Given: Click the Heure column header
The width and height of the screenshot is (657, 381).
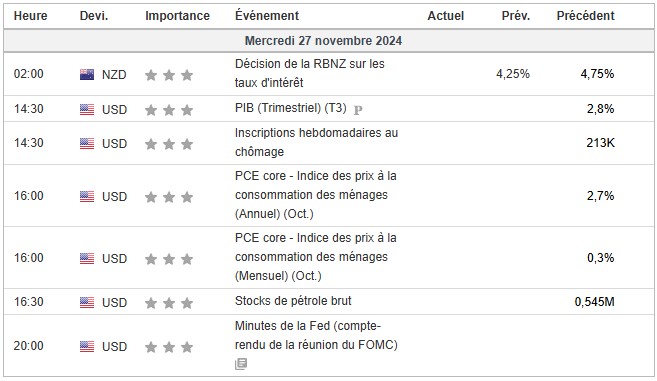Looking at the screenshot, I should pyautogui.click(x=31, y=16).
